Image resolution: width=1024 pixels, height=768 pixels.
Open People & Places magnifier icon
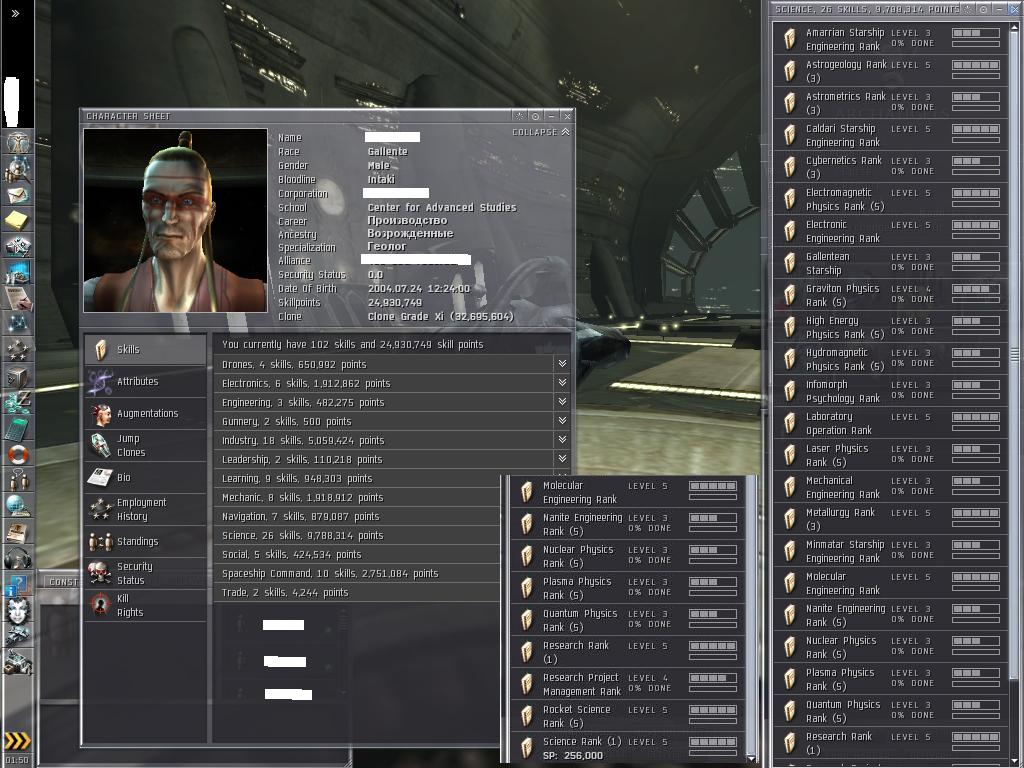18,168
